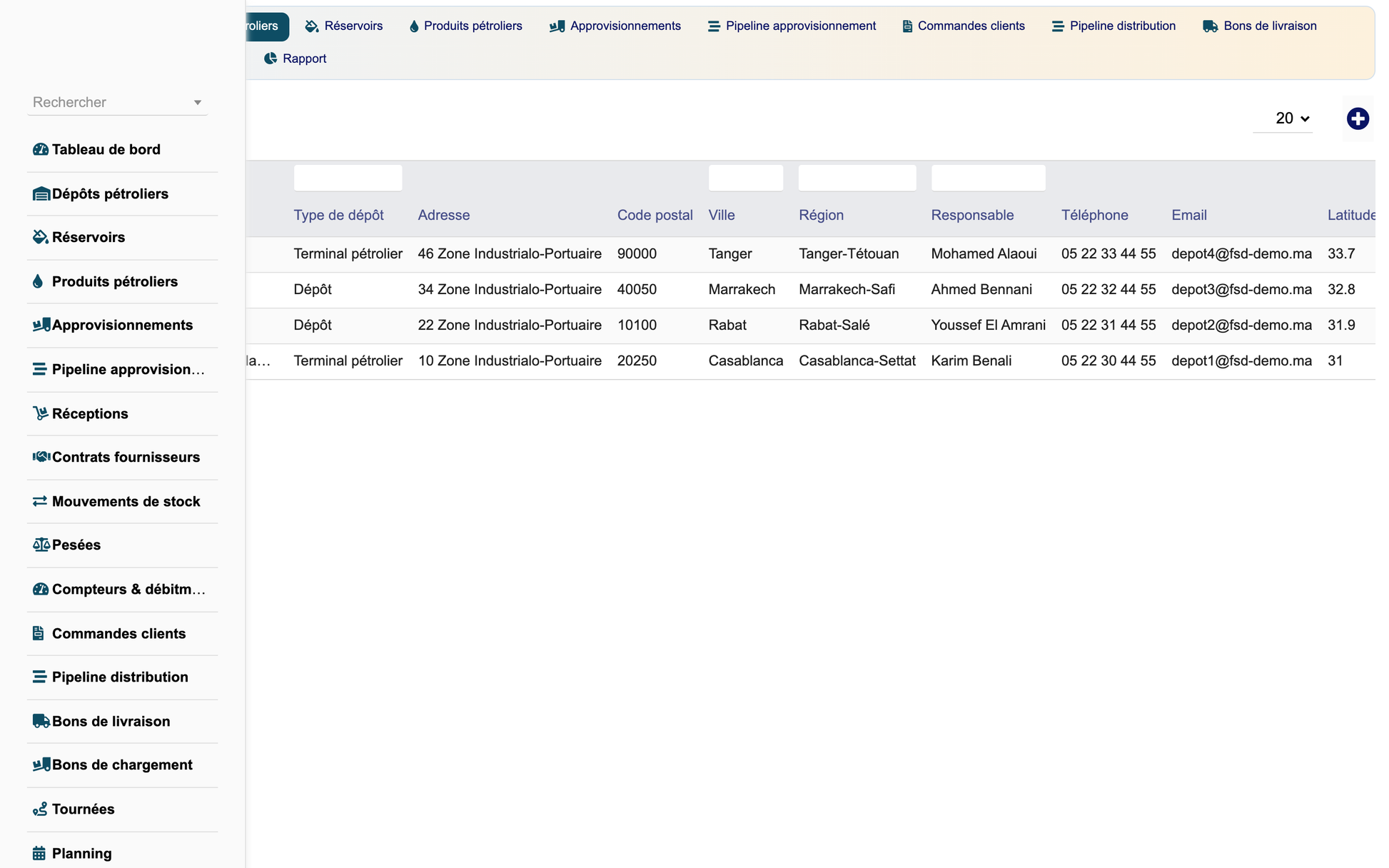The image size is (1389, 868).
Task: Click Commandes clients icon in top bar
Action: coord(907,26)
